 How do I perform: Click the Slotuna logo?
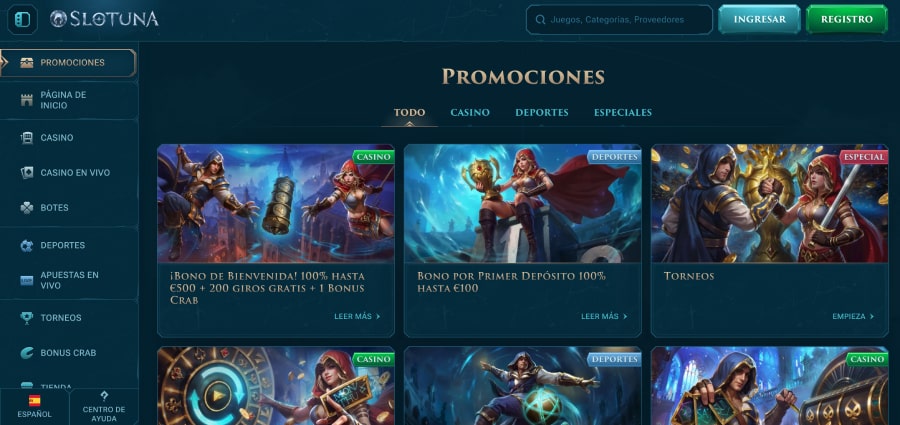pyautogui.click(x=104, y=19)
